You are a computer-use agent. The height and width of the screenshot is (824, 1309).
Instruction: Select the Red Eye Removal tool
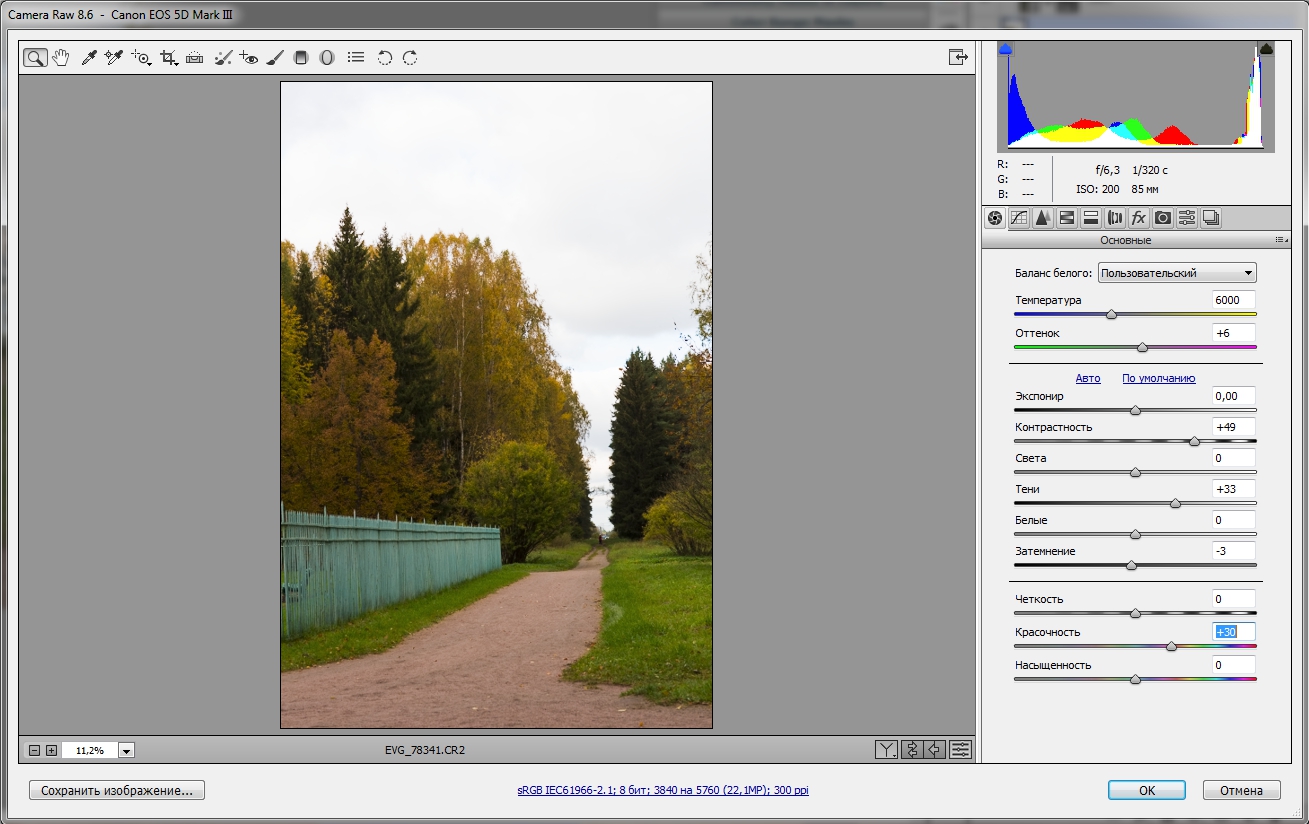coord(249,58)
